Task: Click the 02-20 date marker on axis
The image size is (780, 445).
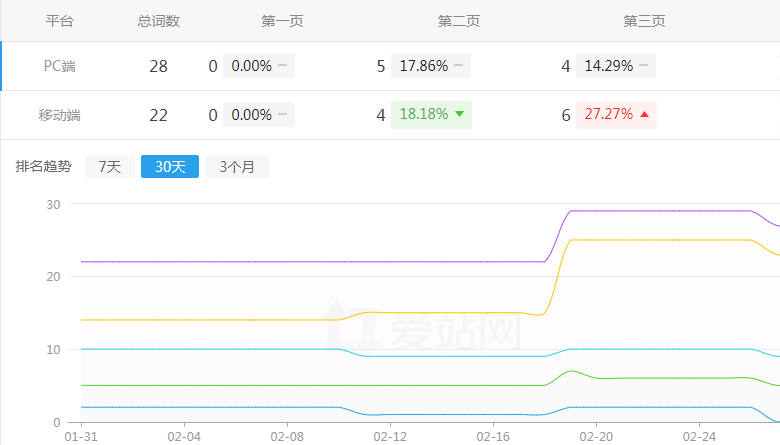Action: 596,437
